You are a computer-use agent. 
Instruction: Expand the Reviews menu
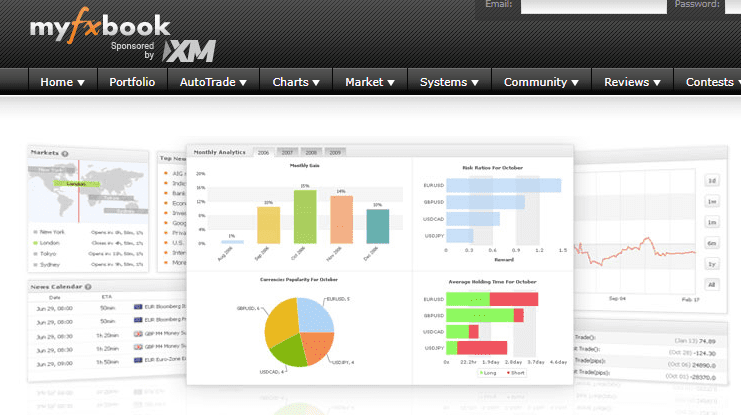pos(632,82)
